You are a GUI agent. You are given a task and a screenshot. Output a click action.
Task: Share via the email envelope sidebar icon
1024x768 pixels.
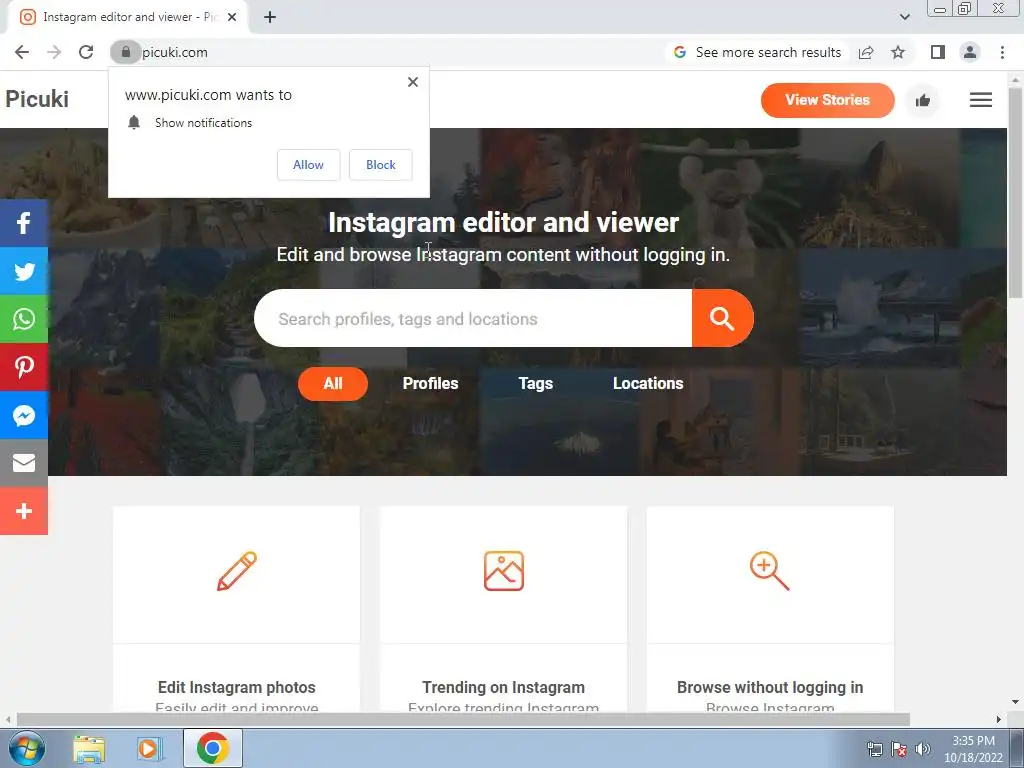(x=24, y=463)
